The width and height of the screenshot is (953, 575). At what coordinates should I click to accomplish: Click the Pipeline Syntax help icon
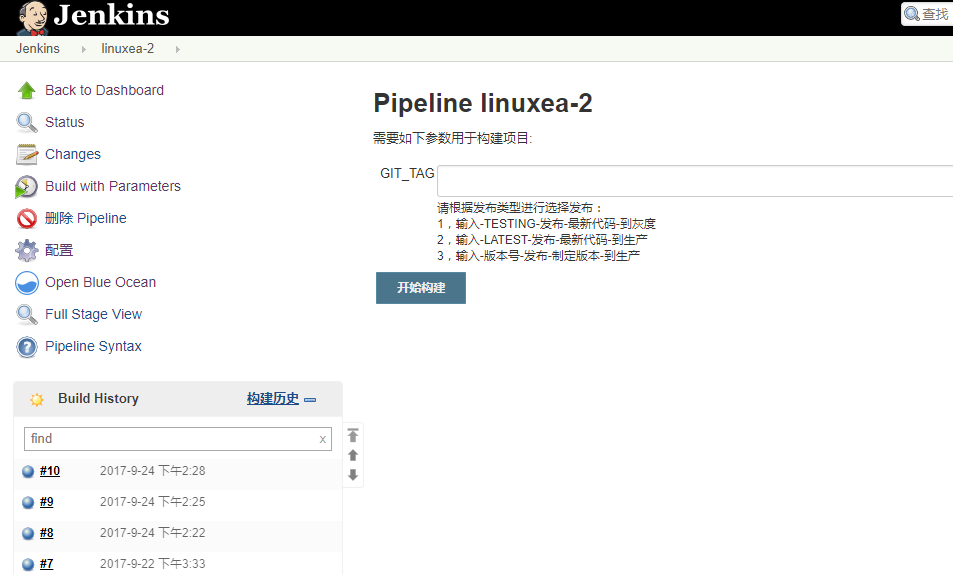[x=27, y=346]
